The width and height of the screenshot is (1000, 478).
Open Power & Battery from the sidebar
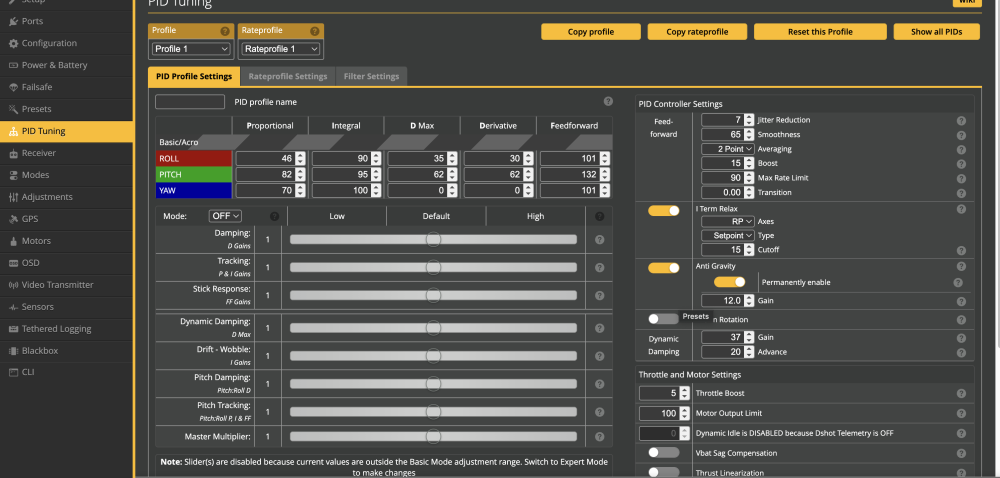pyautogui.click(x=55, y=65)
